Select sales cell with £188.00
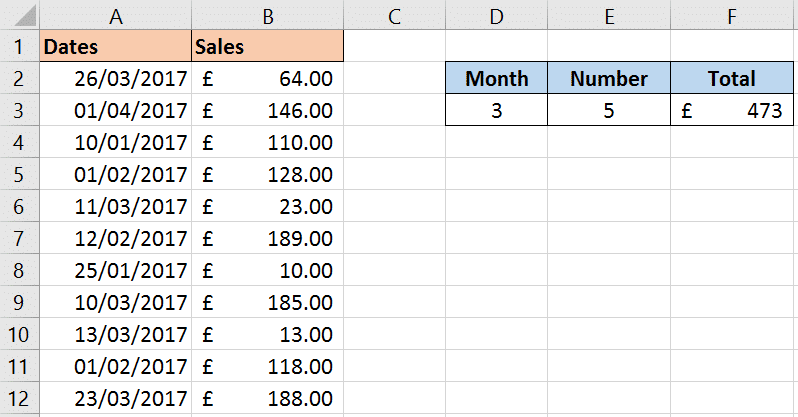Image resolution: width=798 pixels, height=417 pixels. 268,398
